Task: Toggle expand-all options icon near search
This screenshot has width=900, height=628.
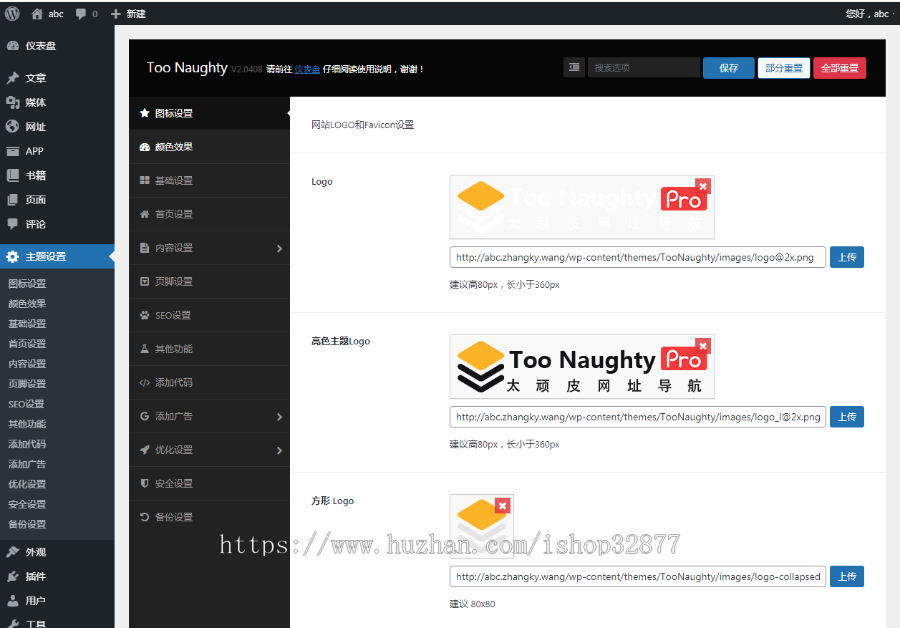Action: coord(574,68)
